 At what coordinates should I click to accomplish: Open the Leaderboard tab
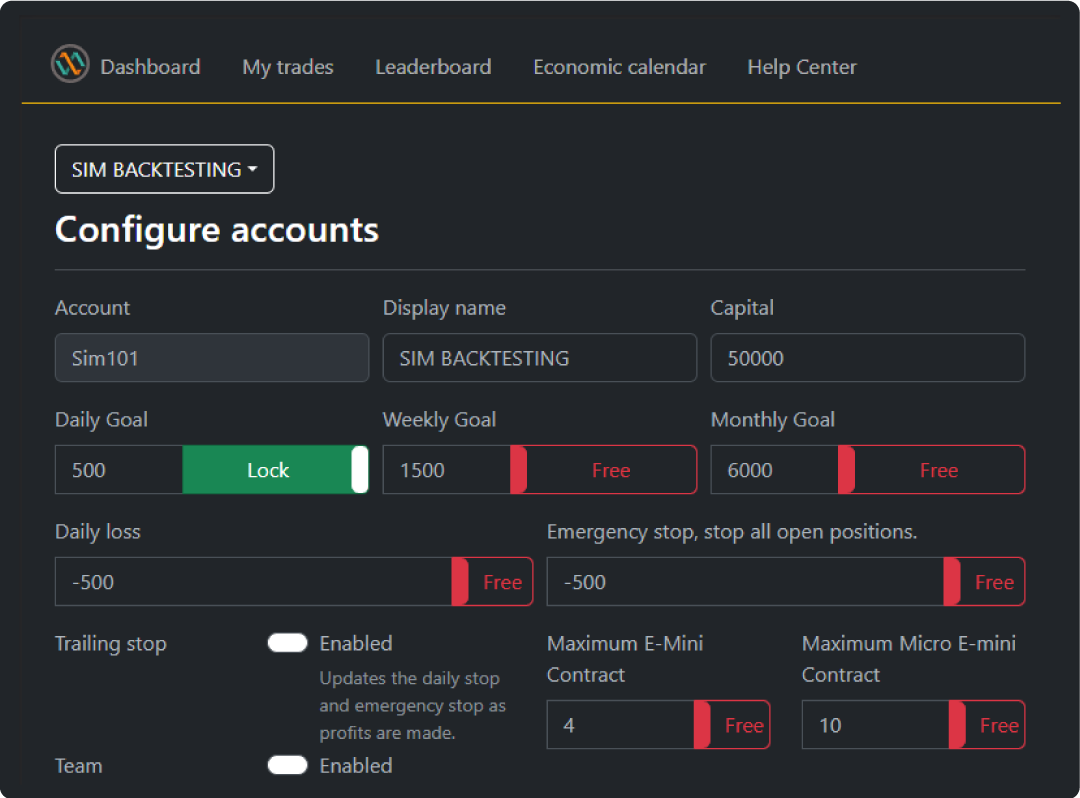coord(433,67)
